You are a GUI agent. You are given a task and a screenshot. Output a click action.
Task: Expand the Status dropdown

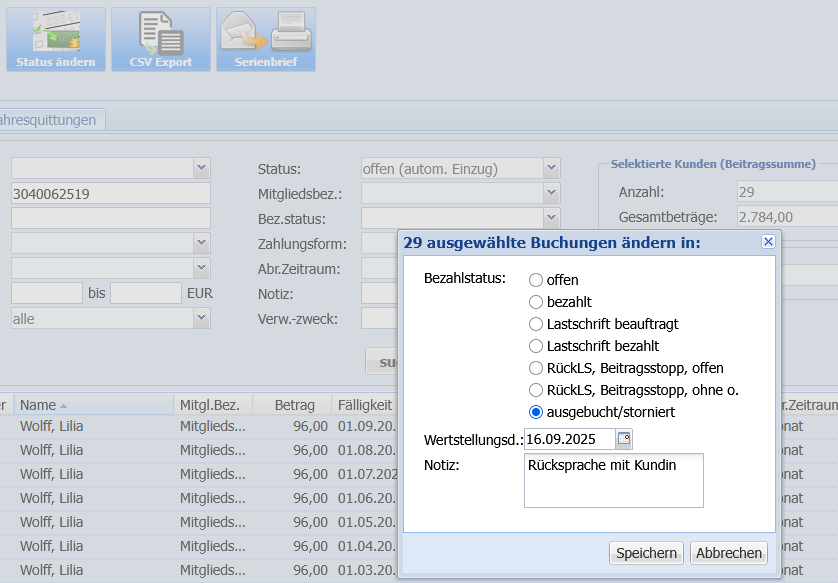pyautogui.click(x=551, y=168)
